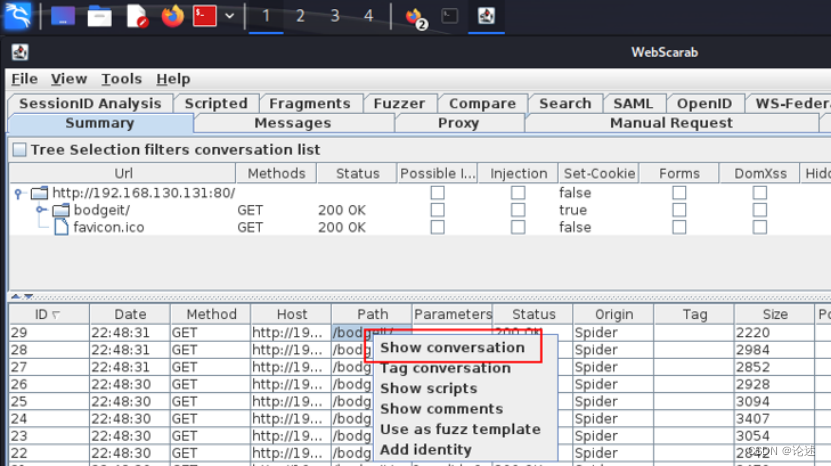Open the Manual Request tab
The width and height of the screenshot is (831, 466).
[671, 123]
